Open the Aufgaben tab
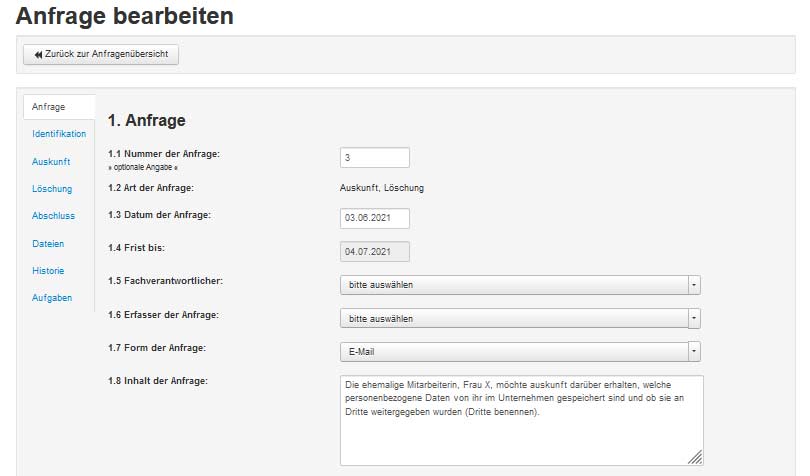The image size is (810, 476). coord(52,298)
